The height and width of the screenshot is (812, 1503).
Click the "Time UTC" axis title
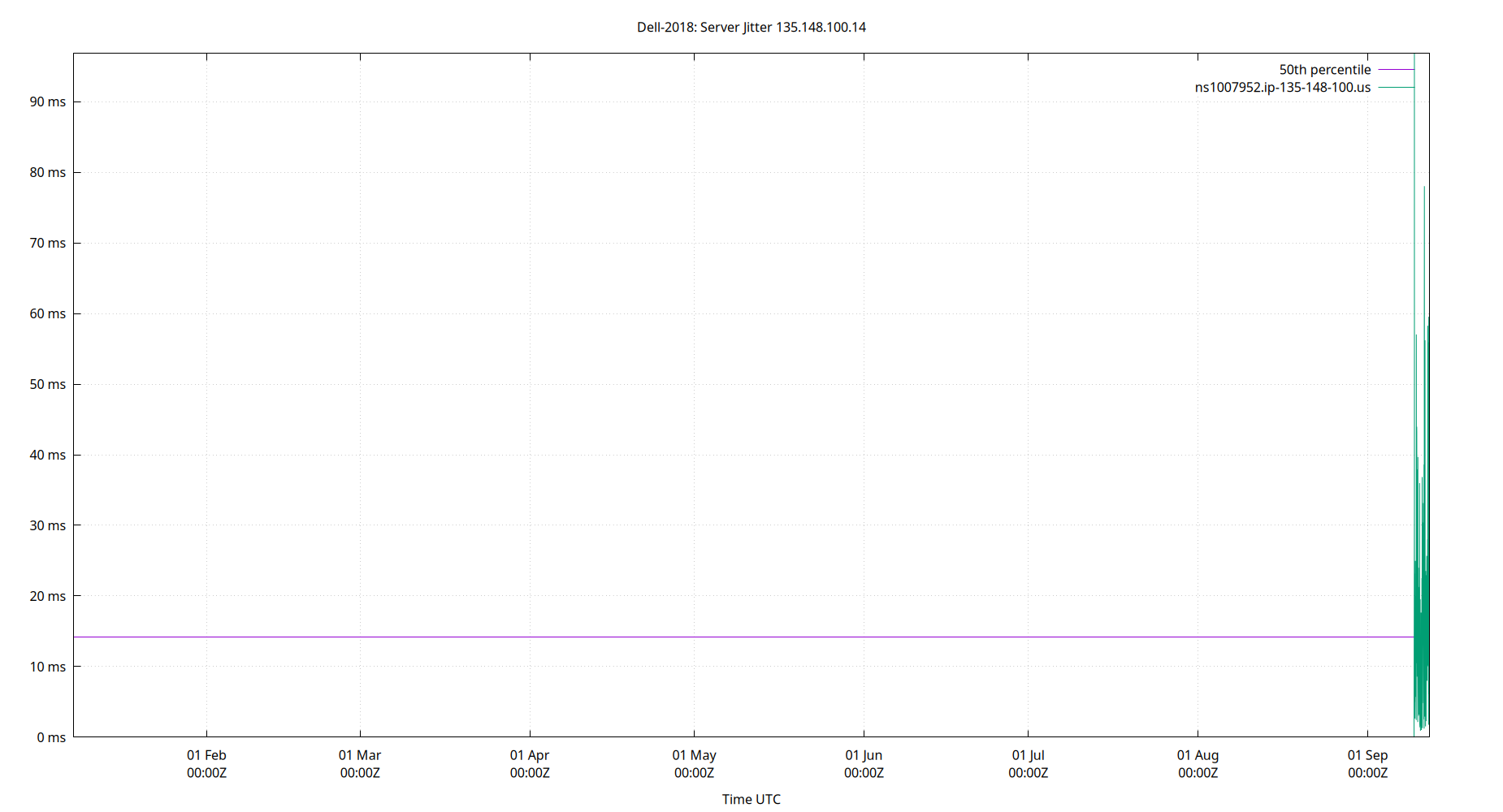[x=751, y=799]
